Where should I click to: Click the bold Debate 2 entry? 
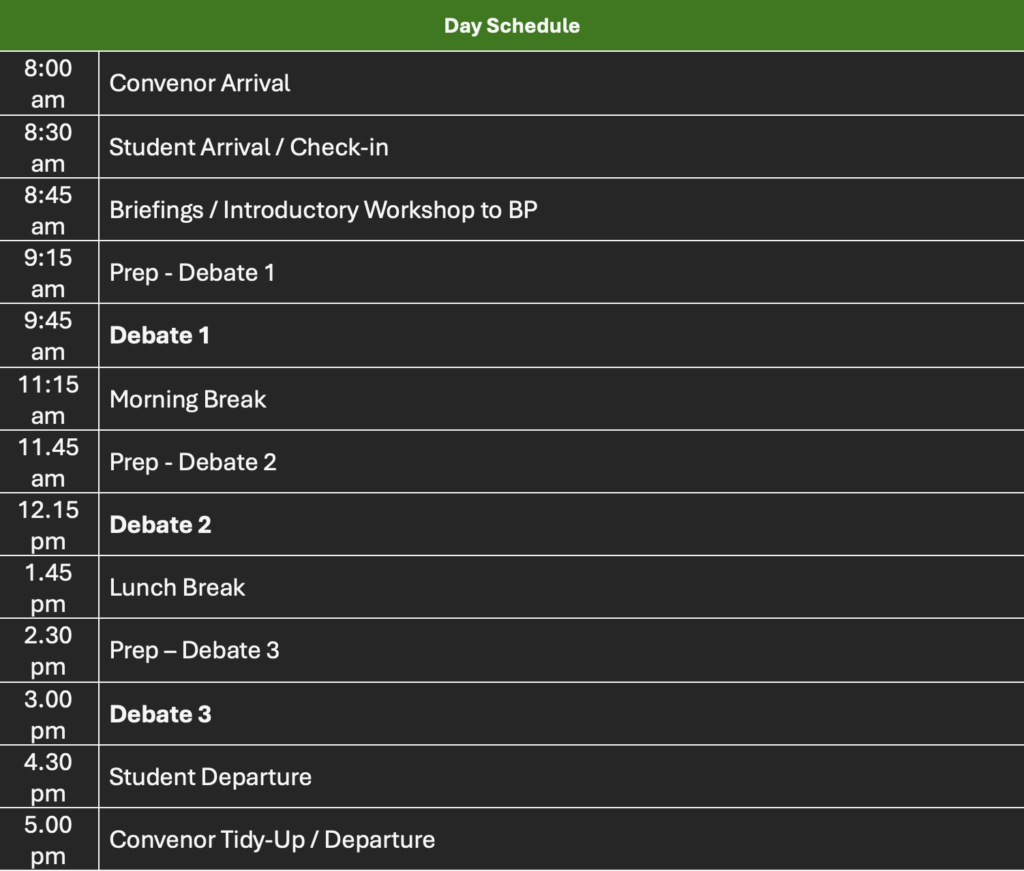pyautogui.click(x=160, y=524)
